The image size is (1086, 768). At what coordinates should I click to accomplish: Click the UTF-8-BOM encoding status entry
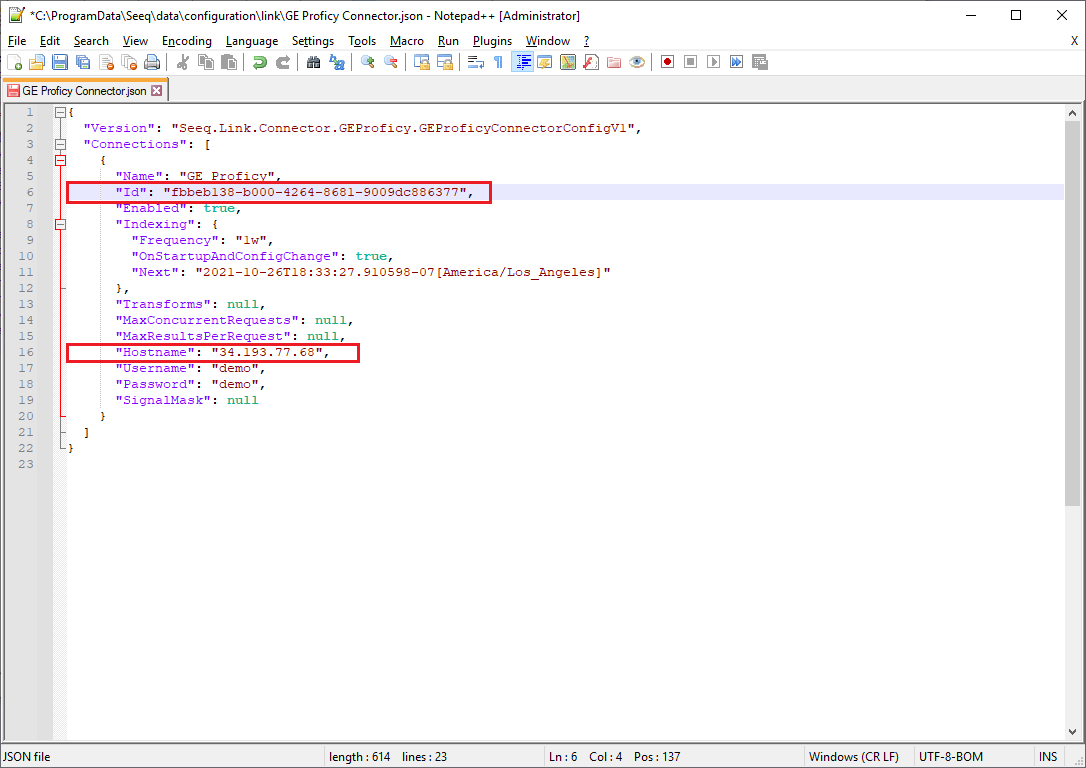click(x=951, y=756)
